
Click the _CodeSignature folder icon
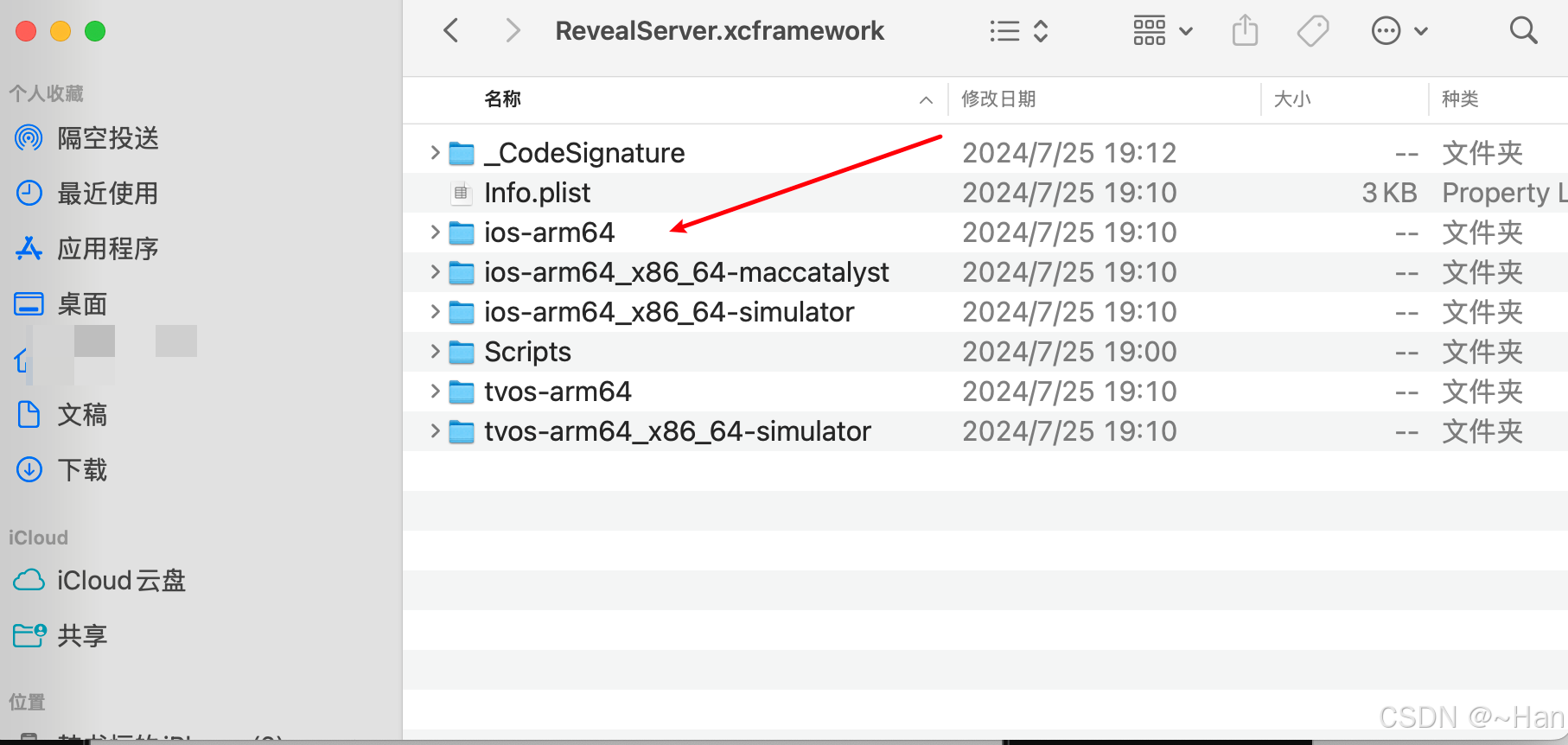(462, 154)
